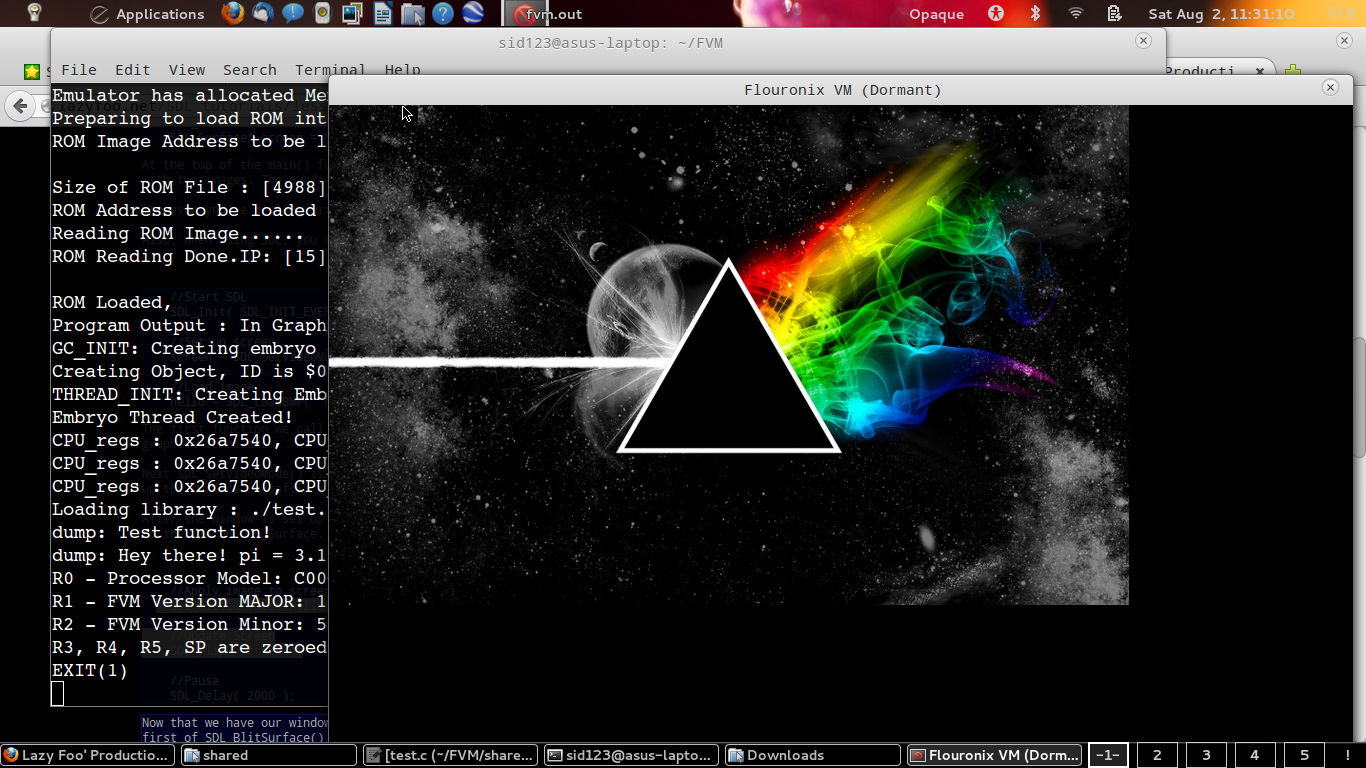Image resolution: width=1366 pixels, height=768 pixels.
Task: Launch Firefox from the top panel
Action: [x=232, y=13]
